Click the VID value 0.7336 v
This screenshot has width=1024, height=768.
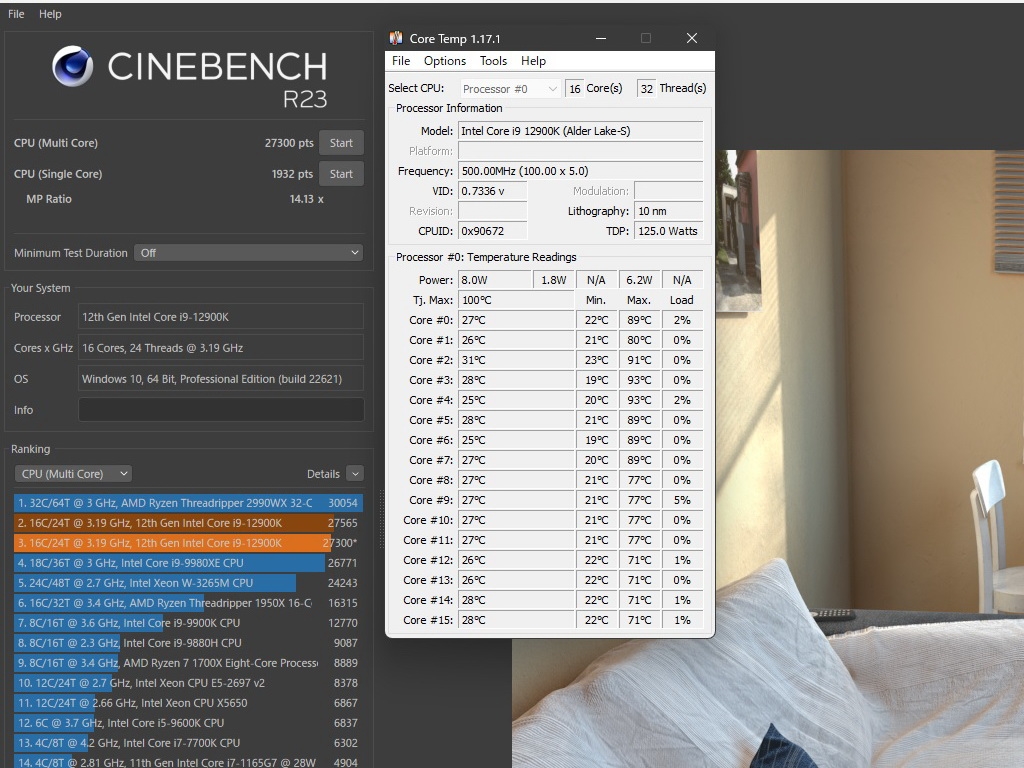[492, 191]
